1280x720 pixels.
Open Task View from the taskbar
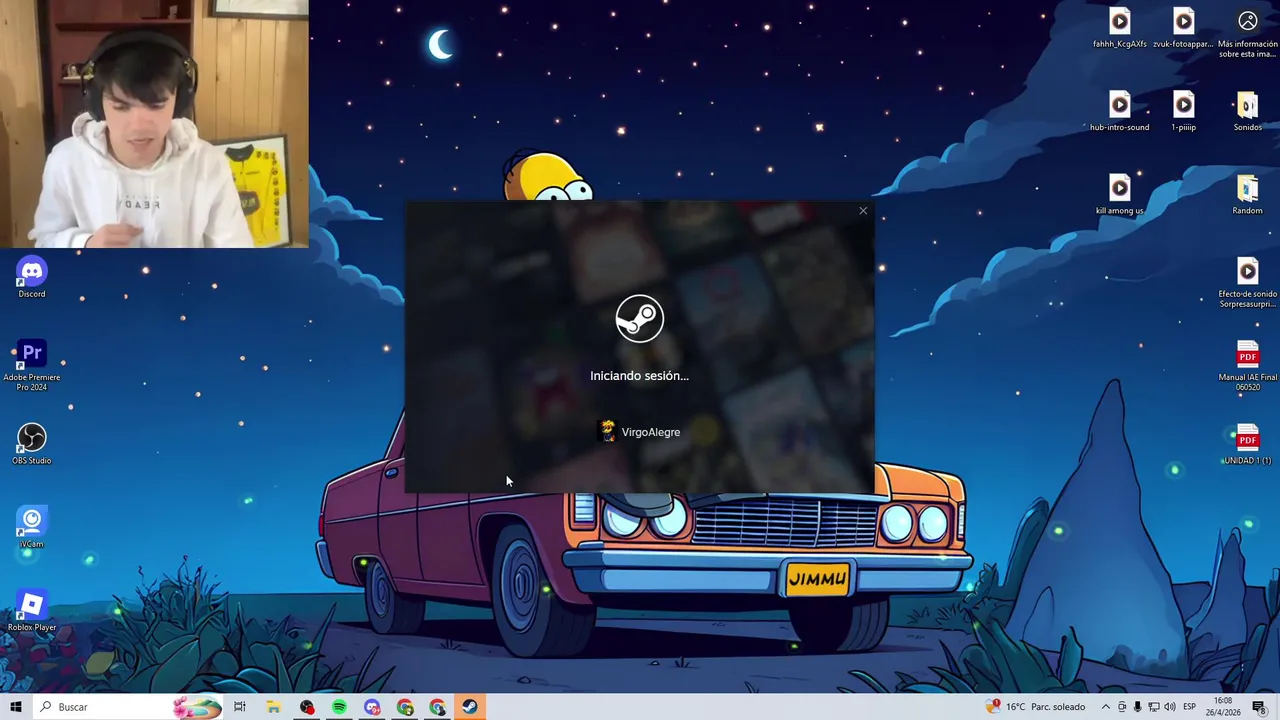240,707
